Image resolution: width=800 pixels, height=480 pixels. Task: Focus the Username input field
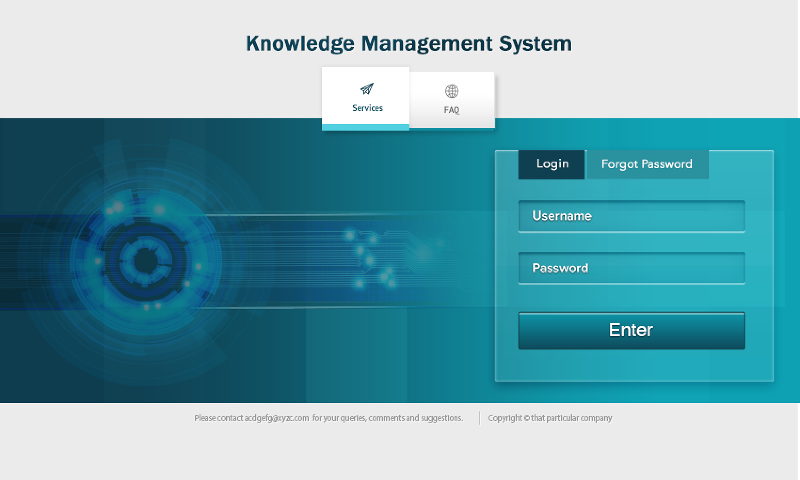point(631,216)
